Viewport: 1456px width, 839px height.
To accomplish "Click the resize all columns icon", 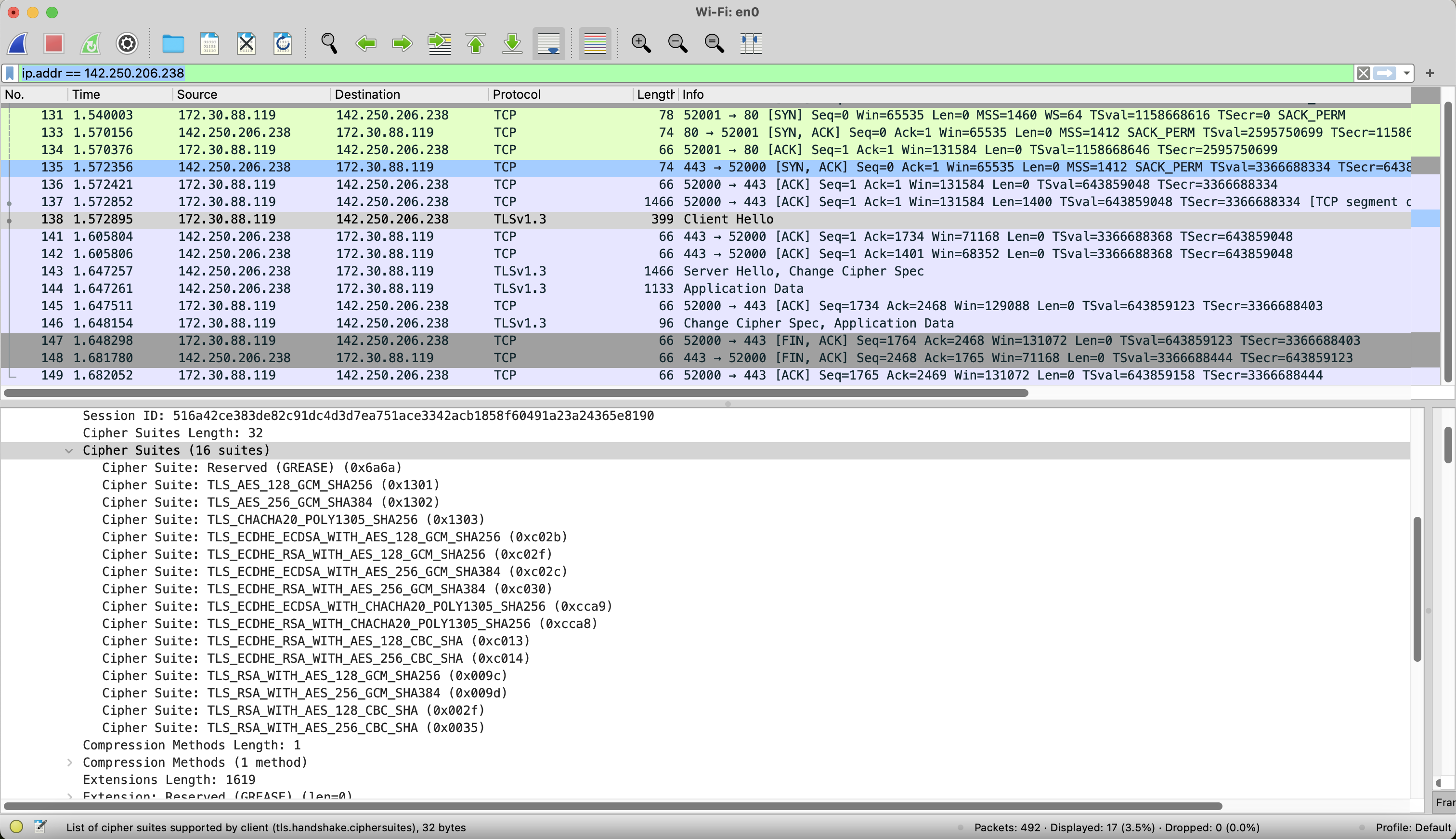I will coord(751,43).
